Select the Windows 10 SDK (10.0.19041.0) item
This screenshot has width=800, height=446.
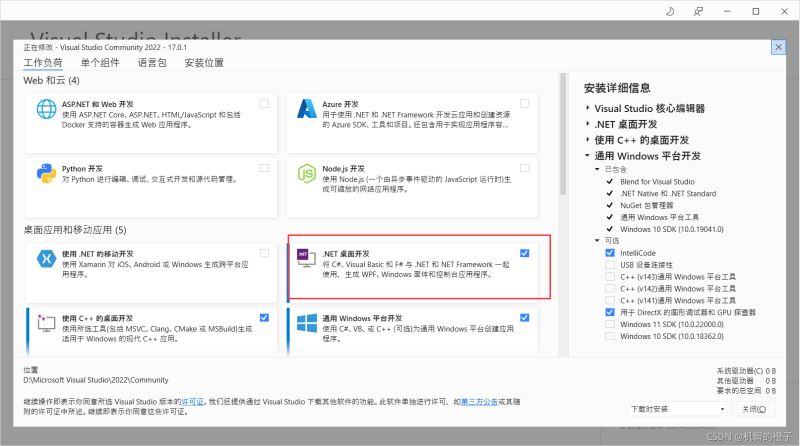671,229
